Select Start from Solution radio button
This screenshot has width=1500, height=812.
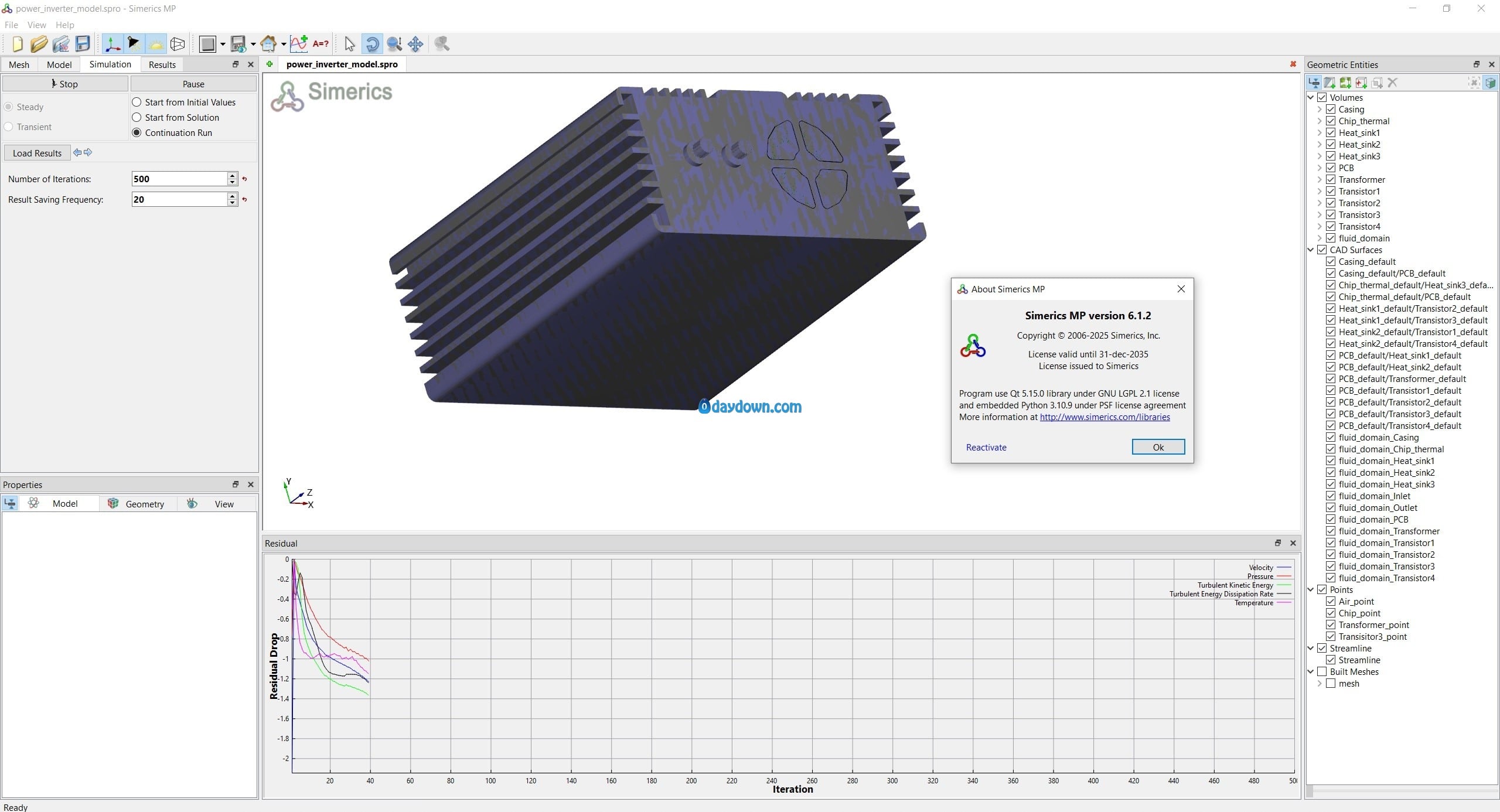[x=137, y=117]
